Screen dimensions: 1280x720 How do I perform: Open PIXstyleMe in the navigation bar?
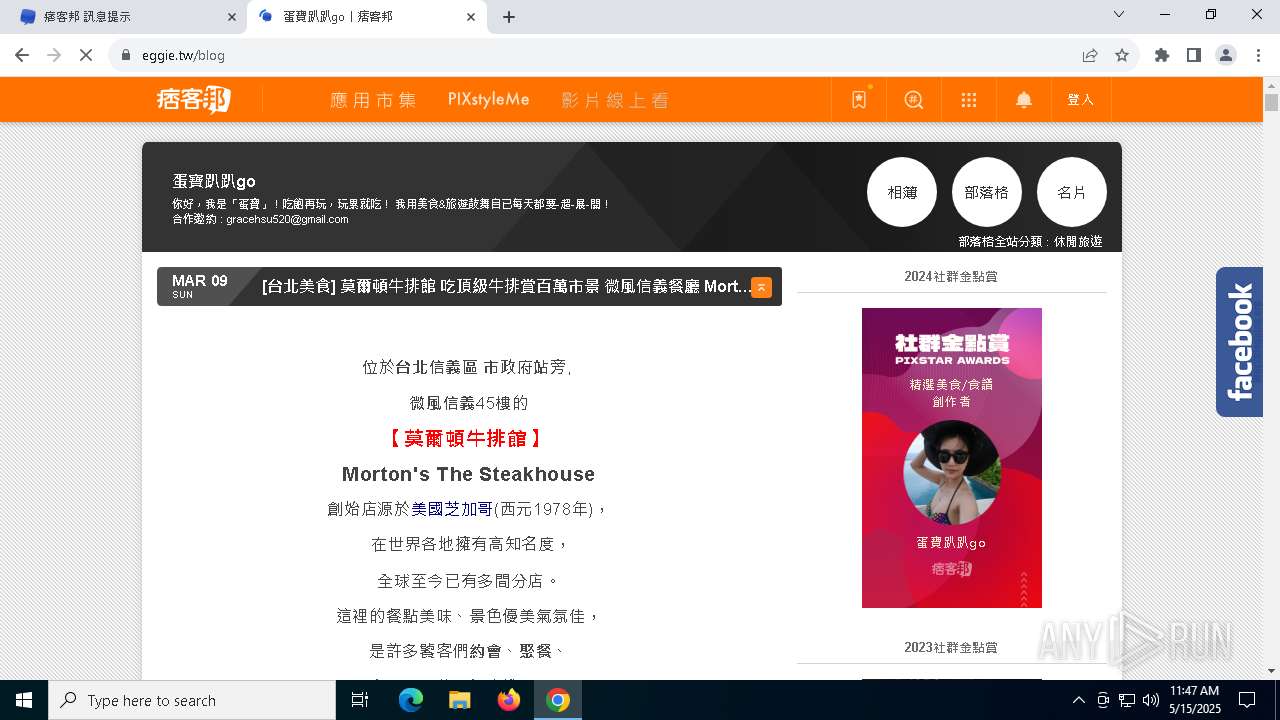488,100
